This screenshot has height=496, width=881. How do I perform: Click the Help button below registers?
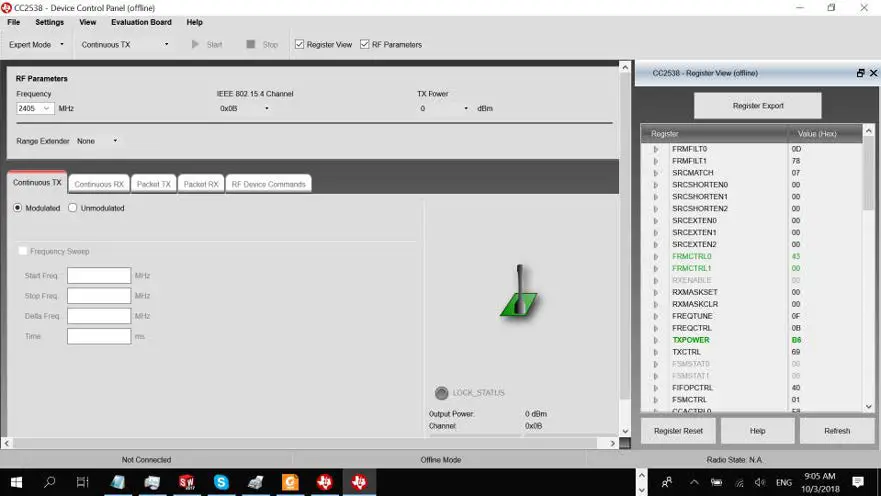pos(757,431)
